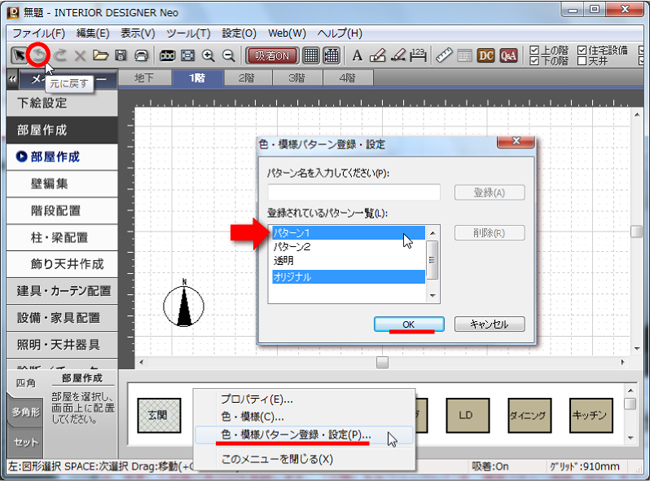Click the zoom out magnifier icon
Screen dimensions: 650x481
tap(228, 55)
